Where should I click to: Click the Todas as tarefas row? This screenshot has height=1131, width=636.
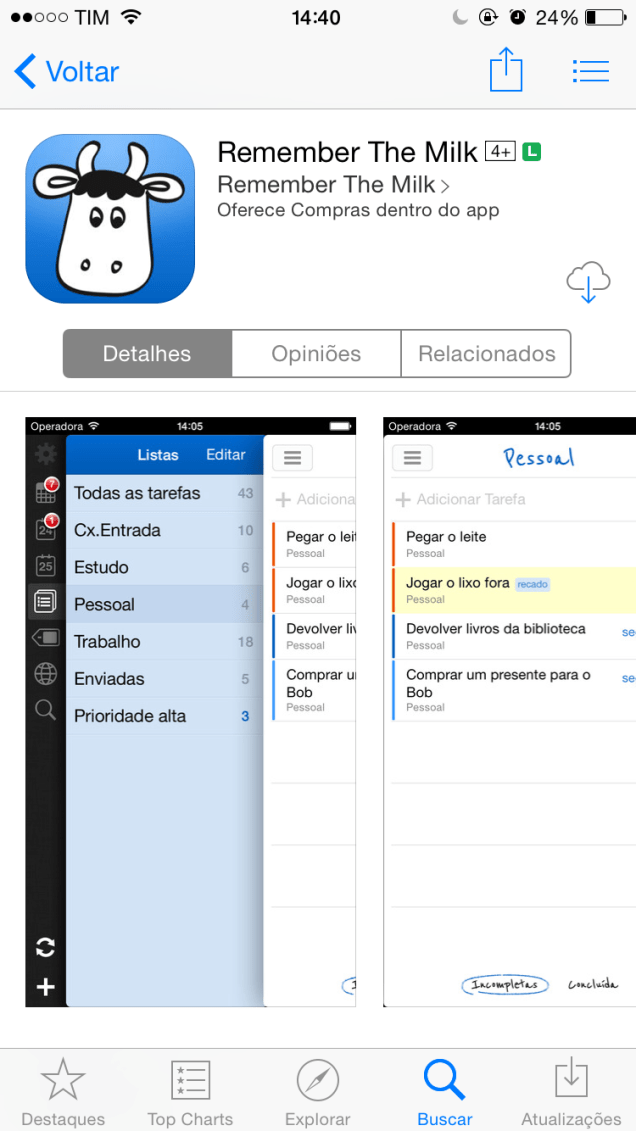[164, 493]
